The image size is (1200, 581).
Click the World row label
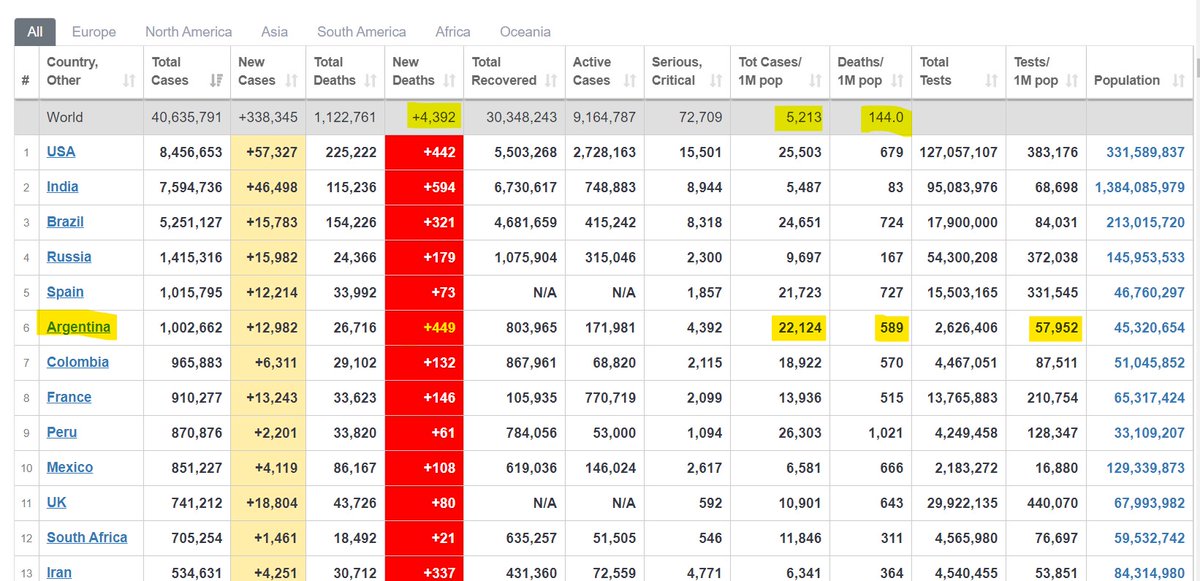pos(65,117)
